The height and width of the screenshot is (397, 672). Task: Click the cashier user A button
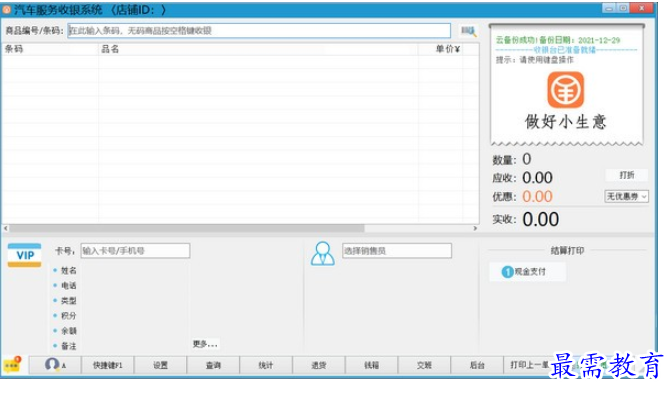click(x=55, y=365)
